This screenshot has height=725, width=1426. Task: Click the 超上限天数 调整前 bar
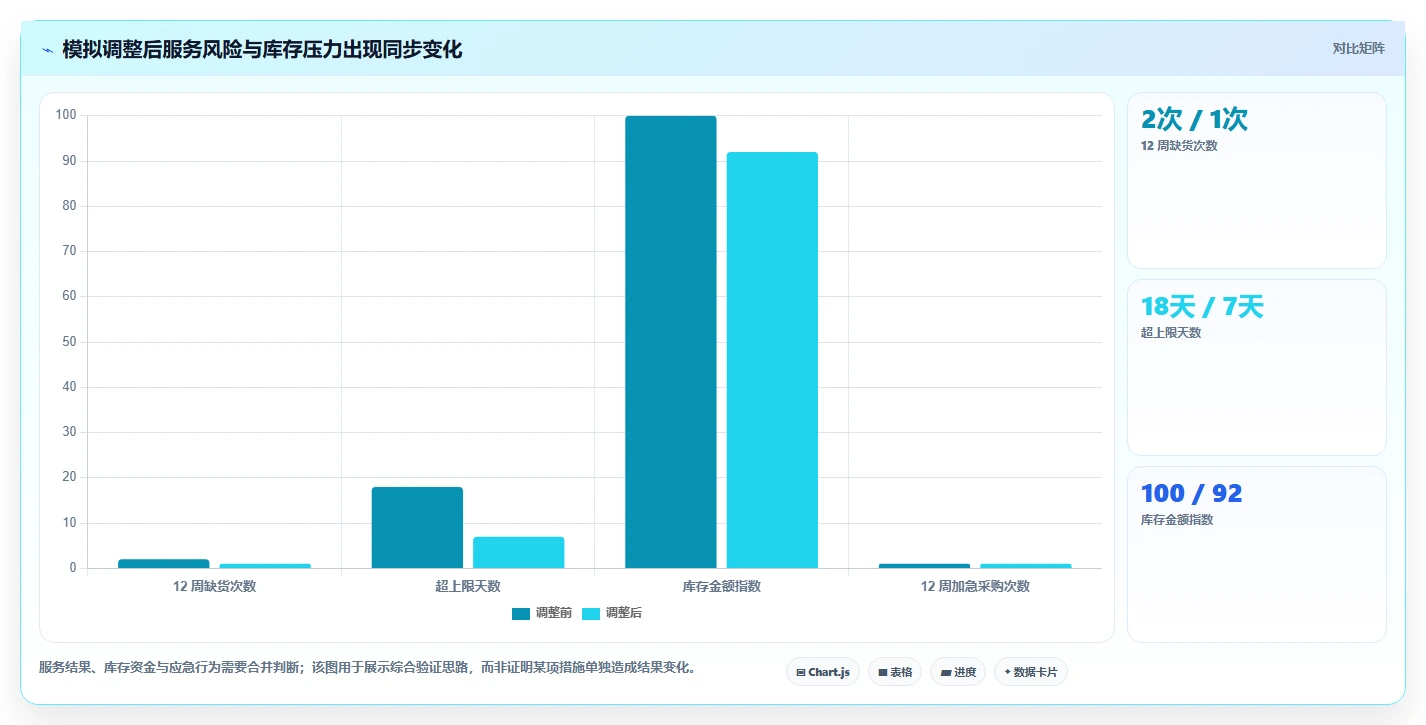pos(417,527)
